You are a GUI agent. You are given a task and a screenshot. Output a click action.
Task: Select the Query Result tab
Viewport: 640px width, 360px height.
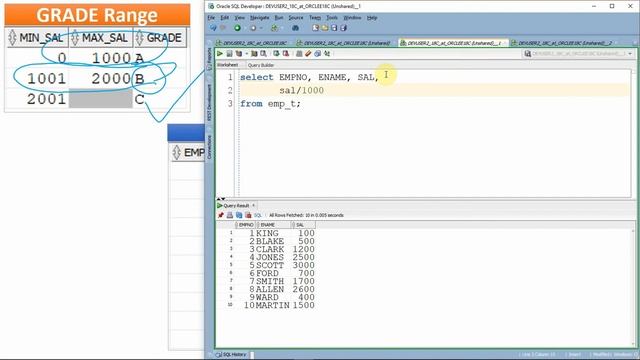(236, 206)
